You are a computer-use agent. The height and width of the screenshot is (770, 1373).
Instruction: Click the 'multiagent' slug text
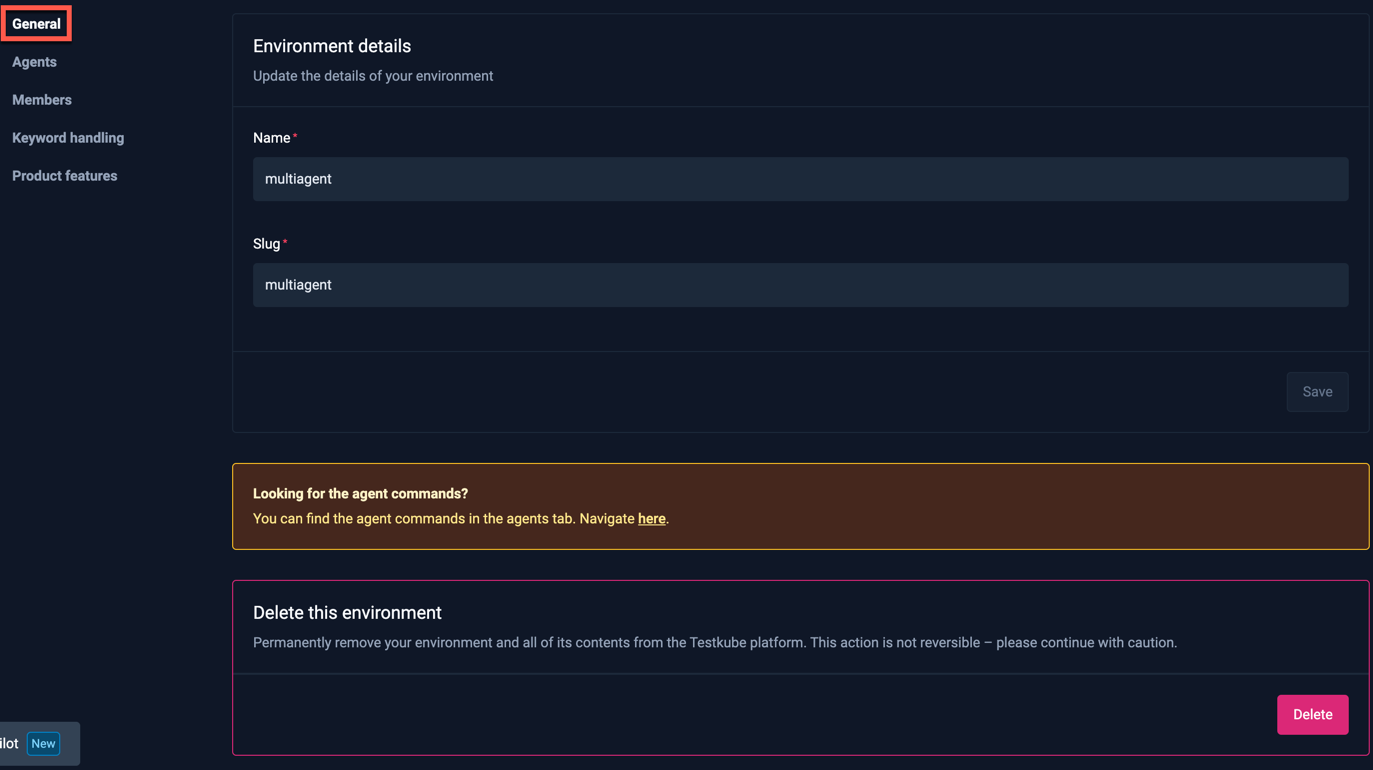pos(298,284)
